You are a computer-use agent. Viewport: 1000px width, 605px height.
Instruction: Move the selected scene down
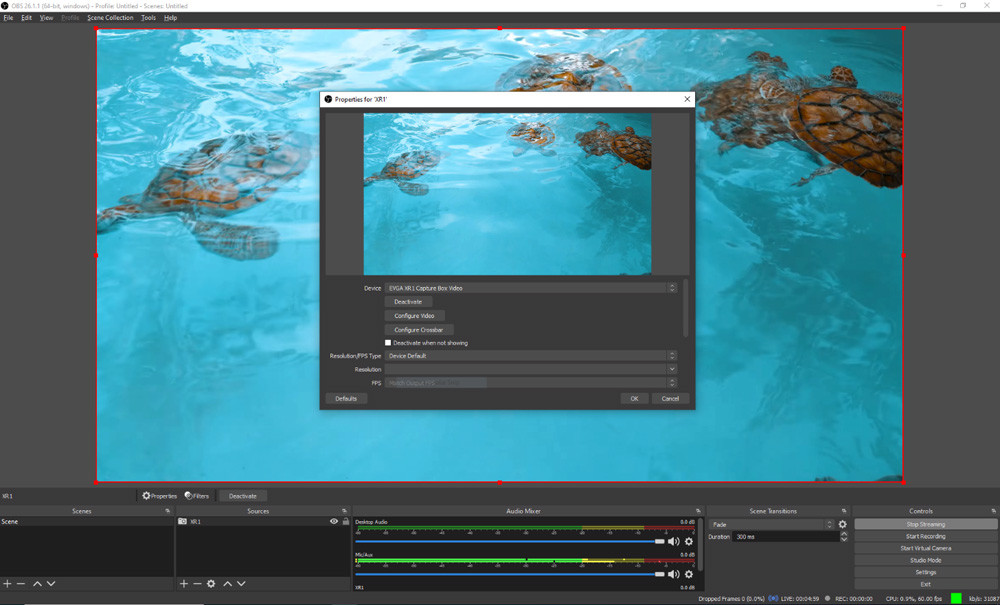pos(51,583)
